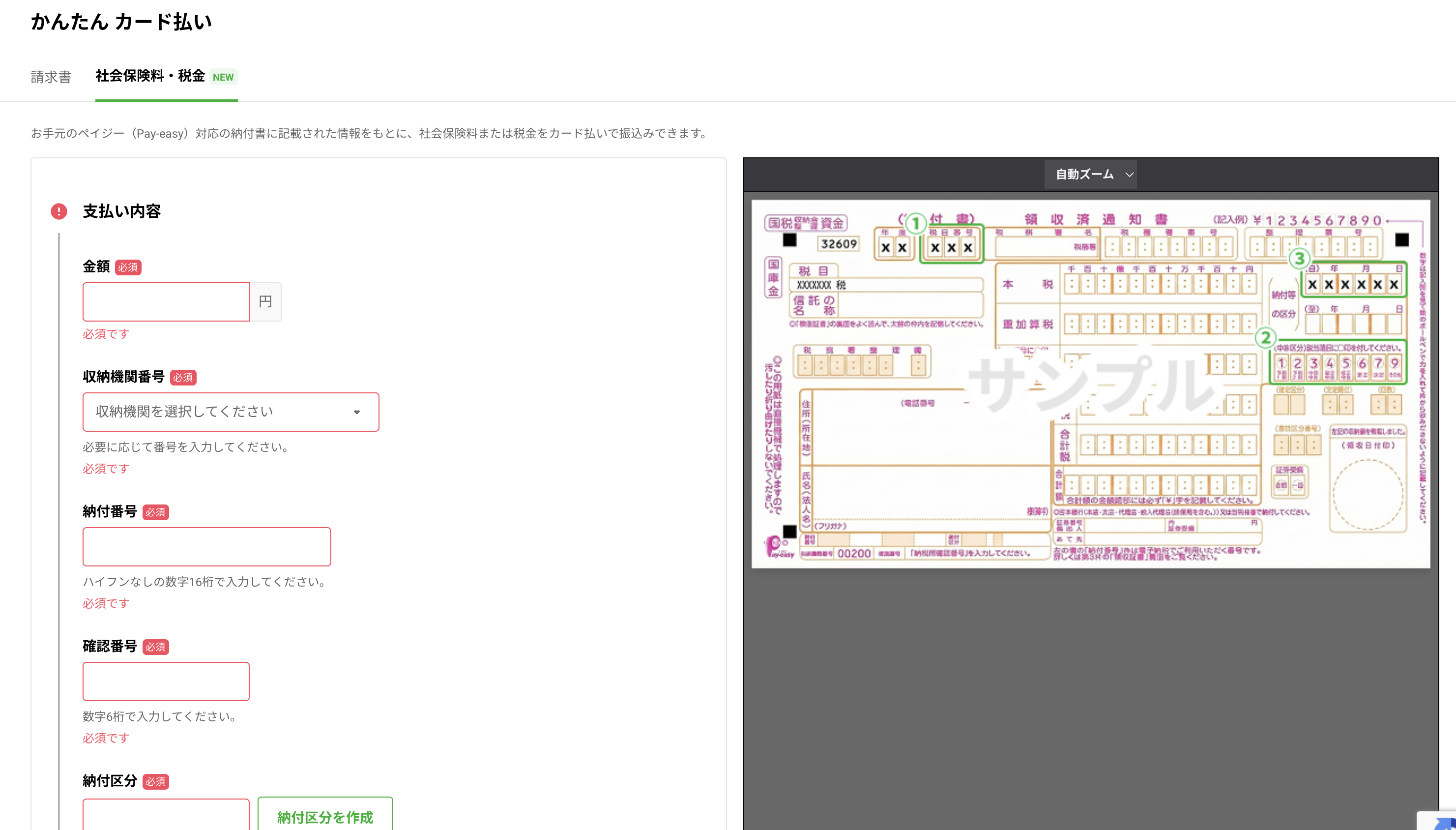The width and height of the screenshot is (1456, 830).
Task: Click the サンプル payment slip image
Action: tap(1090, 383)
